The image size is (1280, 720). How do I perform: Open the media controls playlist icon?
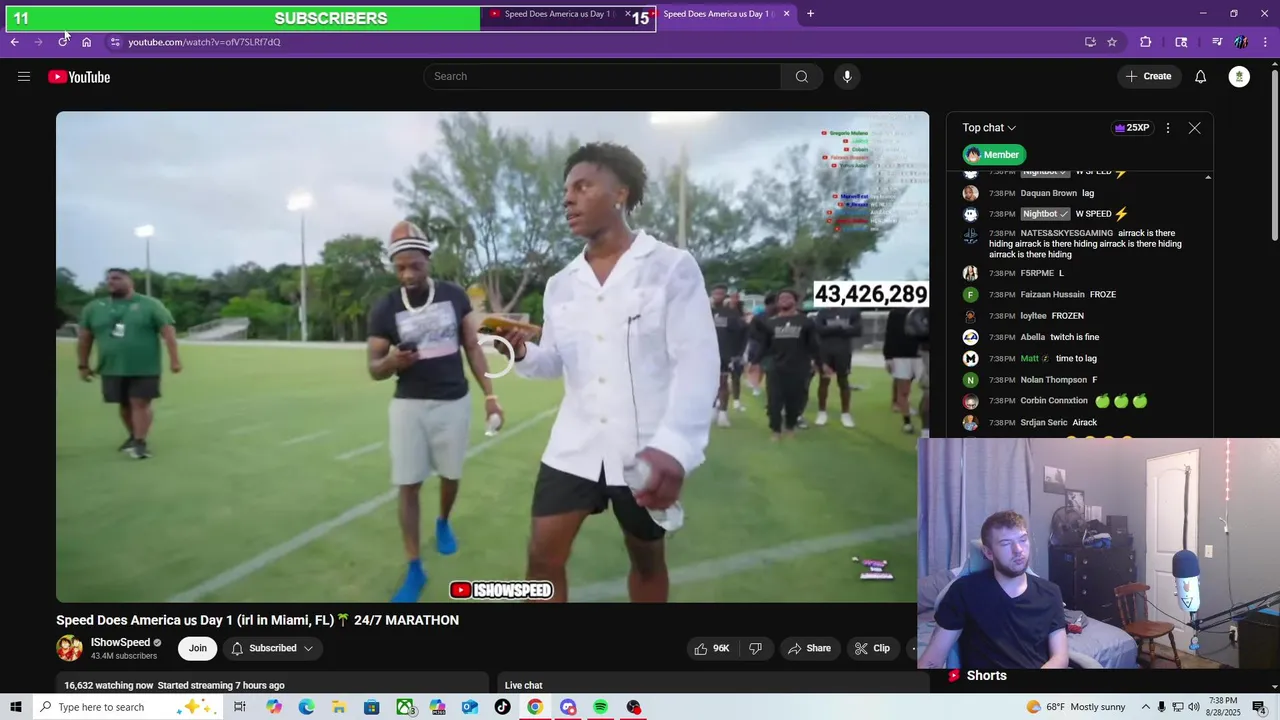click(x=1217, y=42)
